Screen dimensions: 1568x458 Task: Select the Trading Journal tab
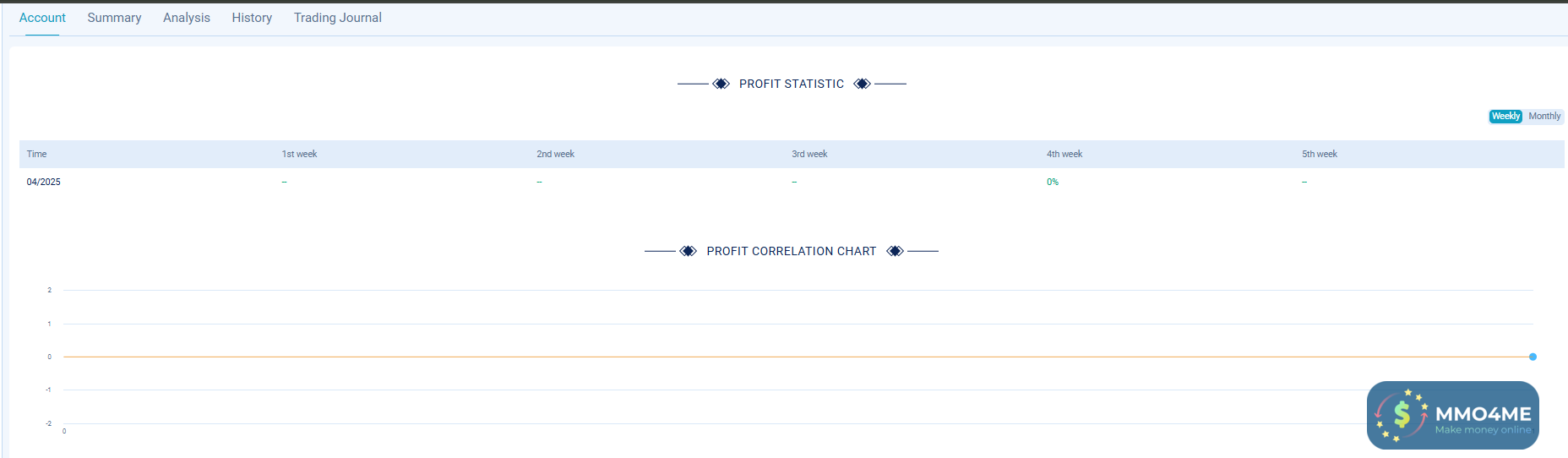338,18
